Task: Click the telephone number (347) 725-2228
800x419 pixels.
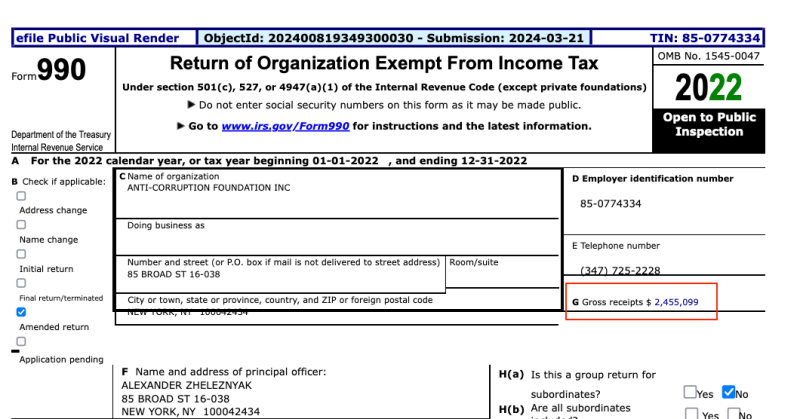Action: 620,271
